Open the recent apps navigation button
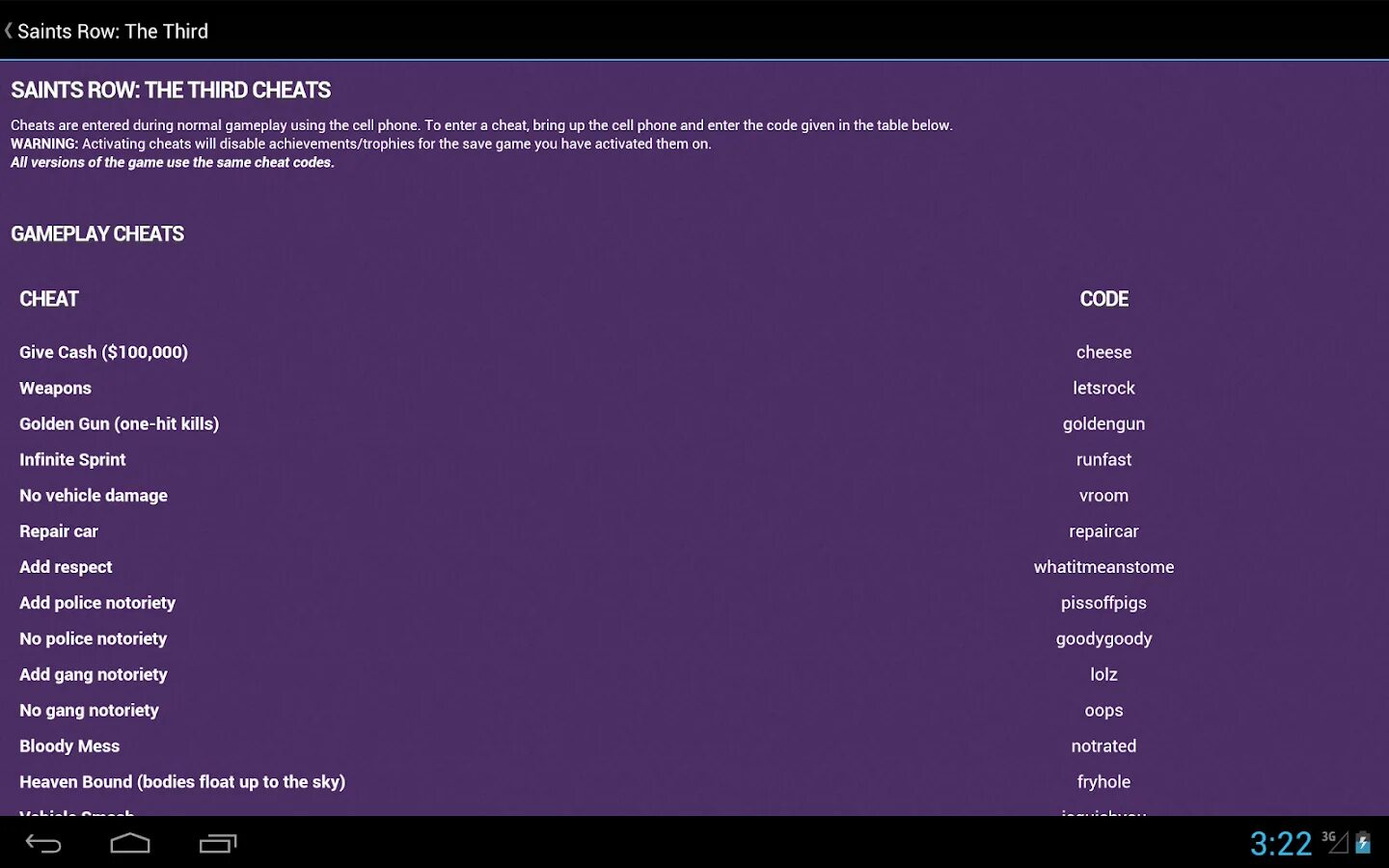The image size is (1389, 868). (218, 844)
